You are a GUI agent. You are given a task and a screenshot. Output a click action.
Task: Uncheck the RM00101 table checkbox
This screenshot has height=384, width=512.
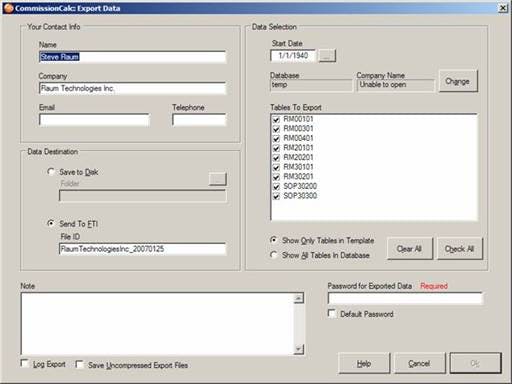point(276,119)
